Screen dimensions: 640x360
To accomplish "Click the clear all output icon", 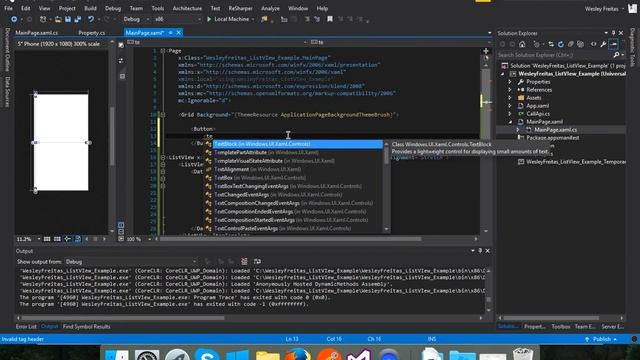I will (x=244, y=262).
